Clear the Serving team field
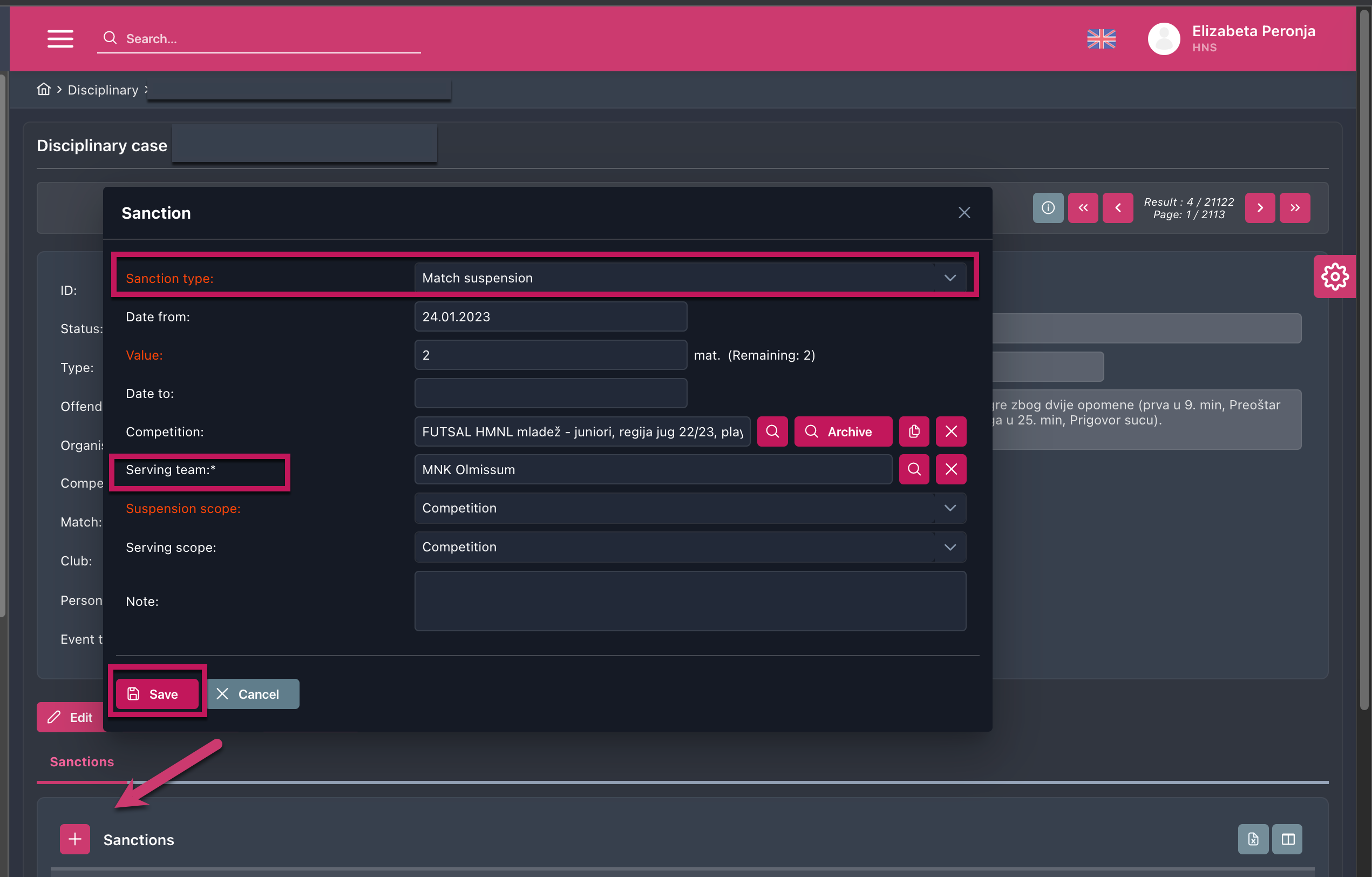 tap(950, 469)
